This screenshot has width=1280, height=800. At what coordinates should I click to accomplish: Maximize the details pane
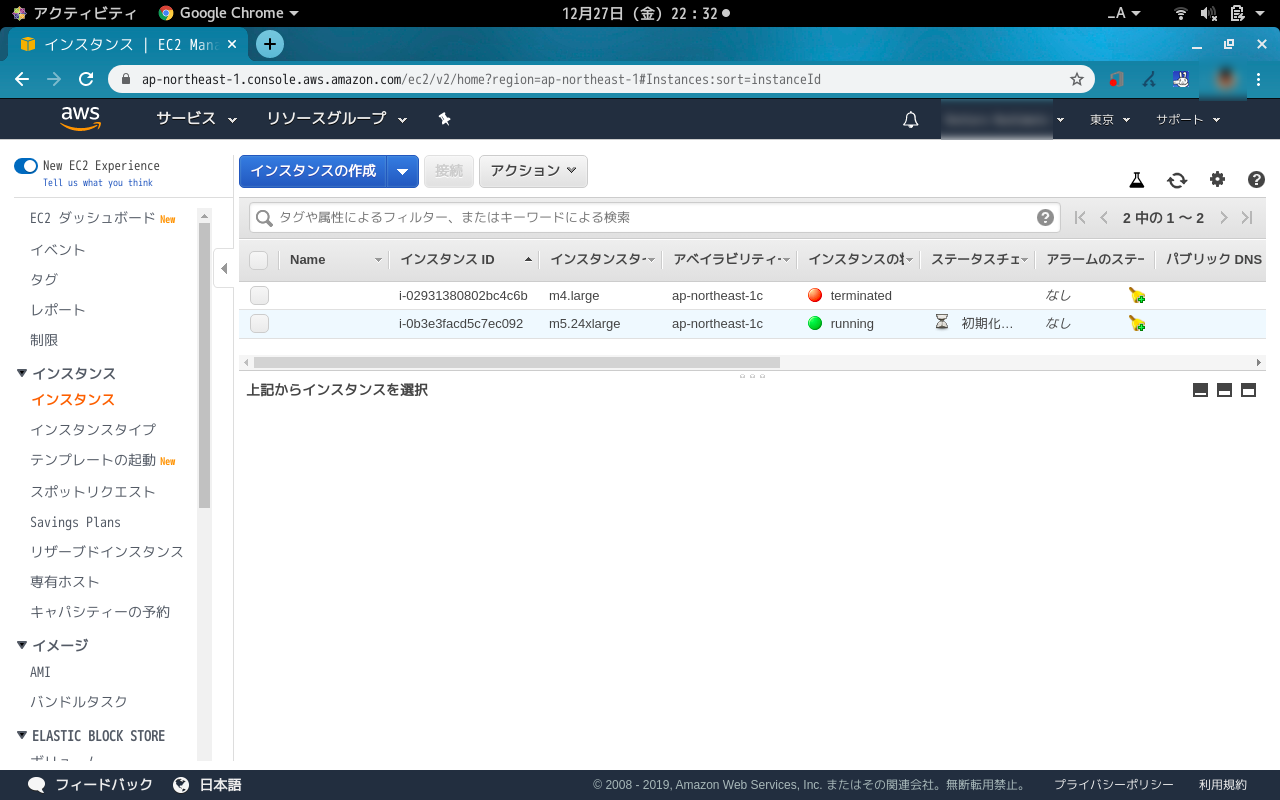pos(1248,390)
